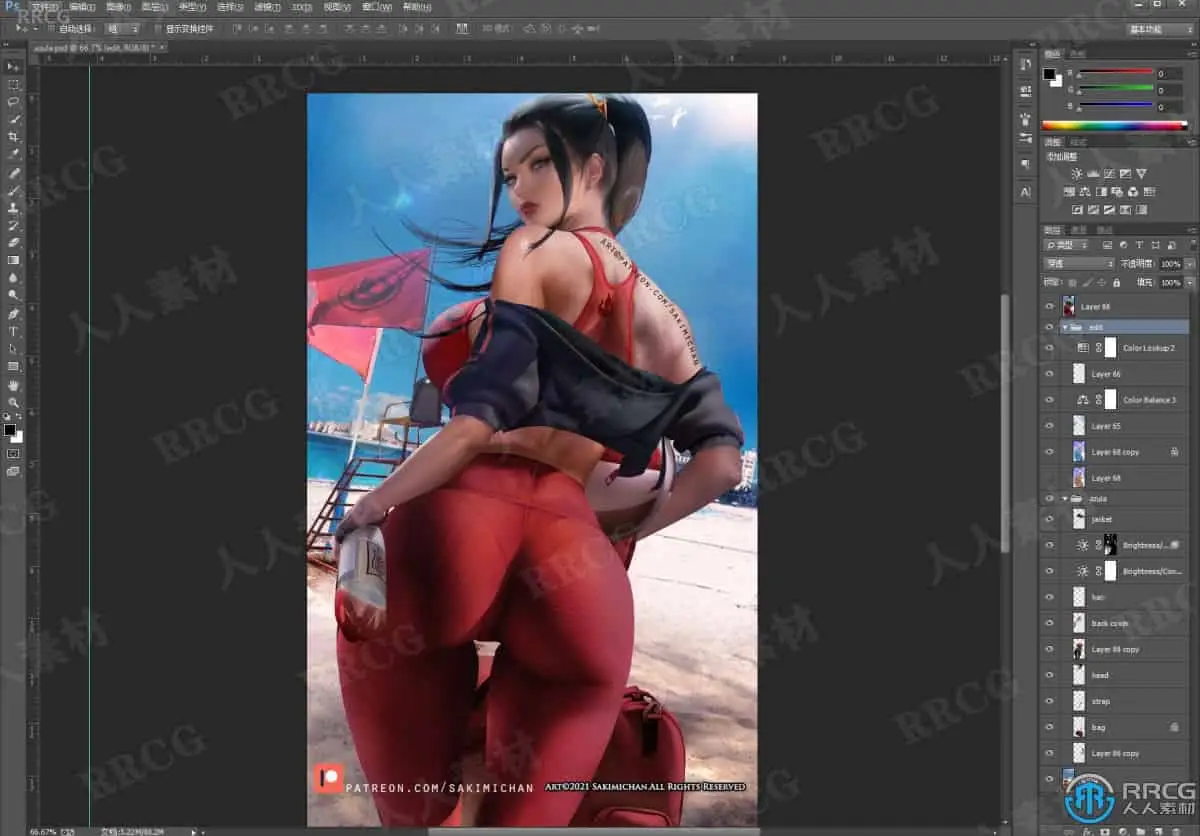Hide the head layer
The width and height of the screenshot is (1200, 836).
point(1049,675)
